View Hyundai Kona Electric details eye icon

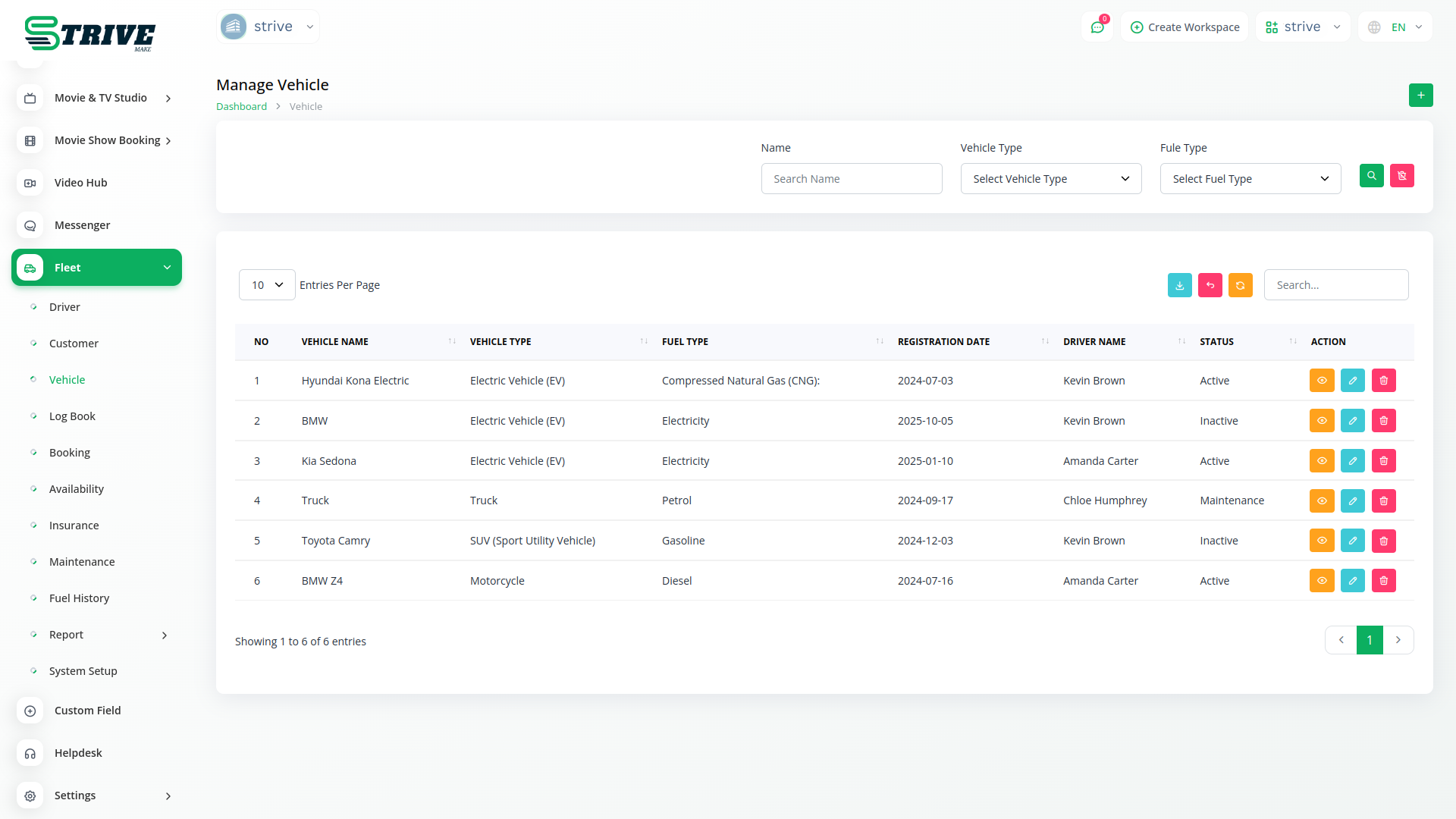(x=1321, y=381)
